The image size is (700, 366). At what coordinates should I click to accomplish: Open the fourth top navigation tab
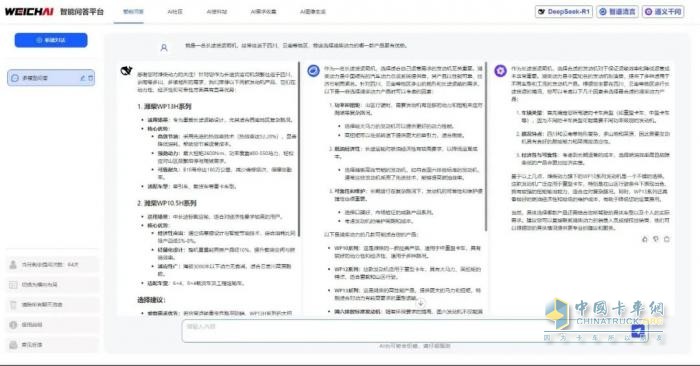[x=263, y=12]
